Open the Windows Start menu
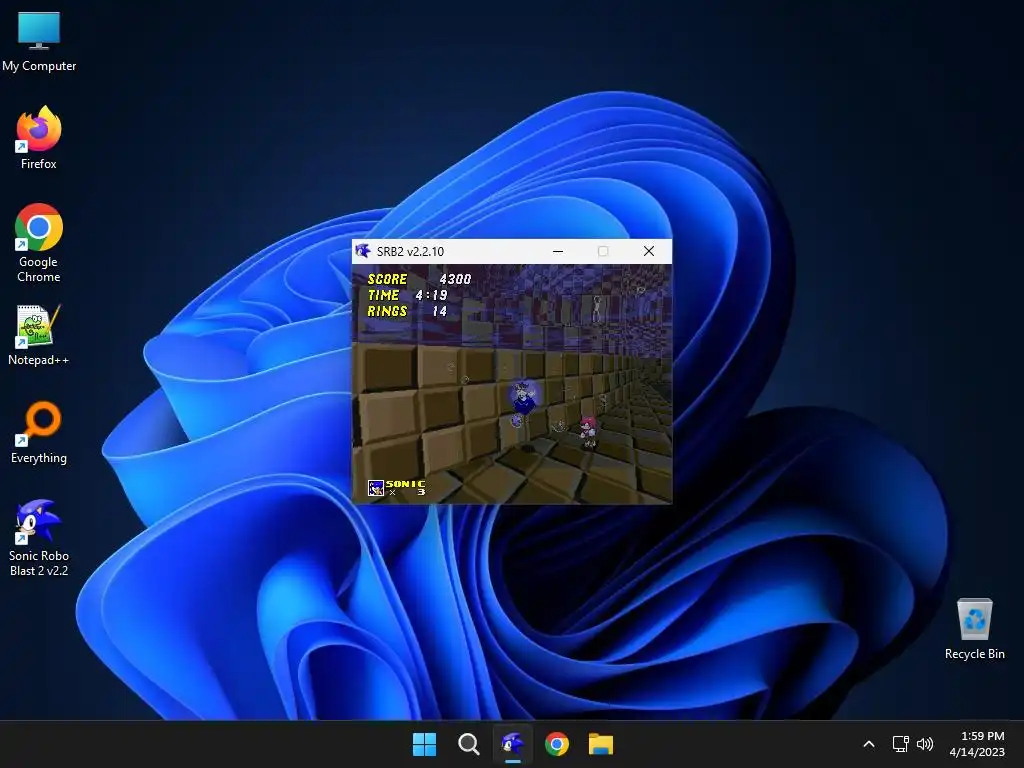 click(424, 744)
